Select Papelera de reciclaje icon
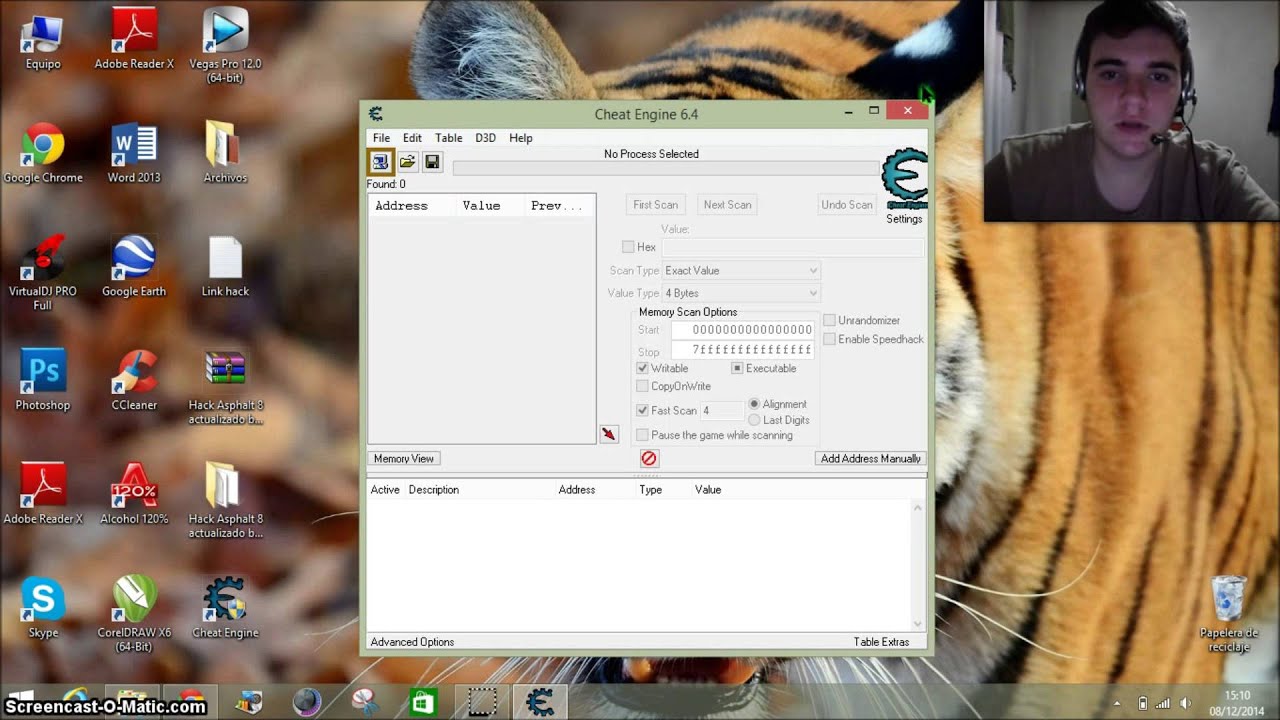Screen dimensions: 1280x720 click(x=1228, y=615)
